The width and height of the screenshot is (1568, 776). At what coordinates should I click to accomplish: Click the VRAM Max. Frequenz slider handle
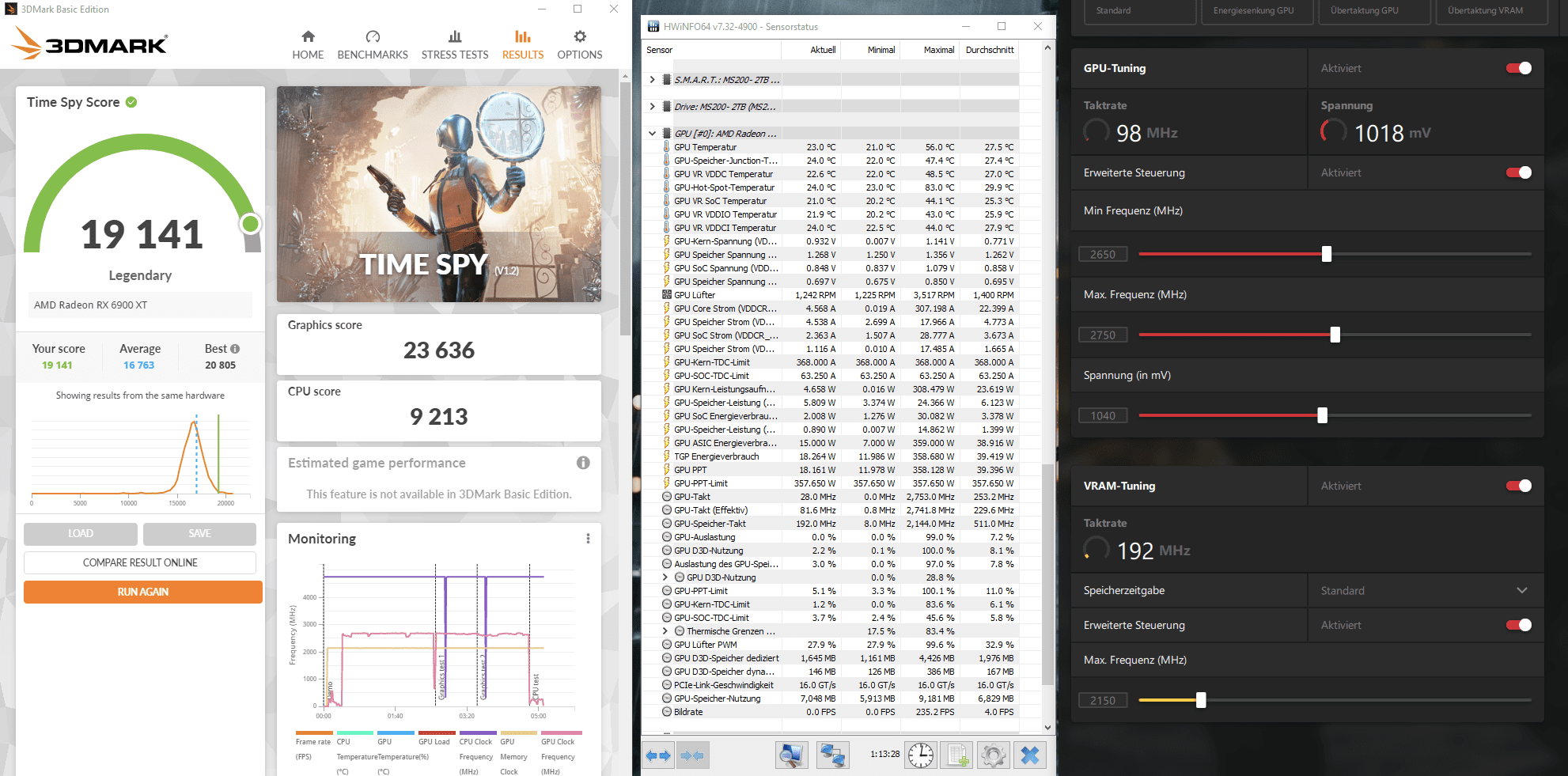tap(1201, 700)
